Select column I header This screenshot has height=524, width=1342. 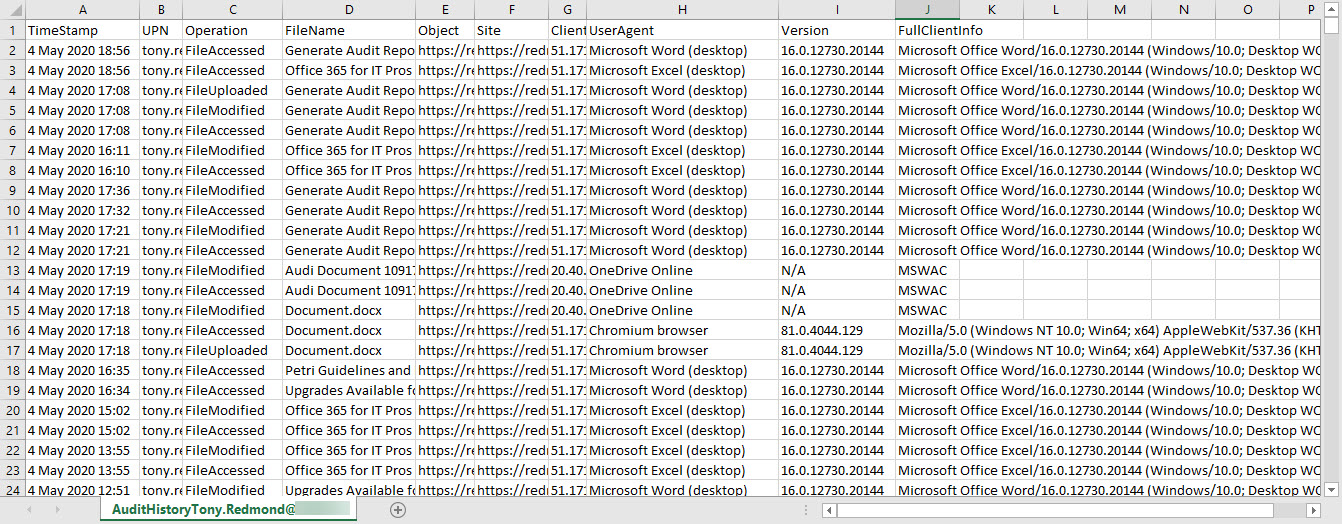tap(836, 9)
